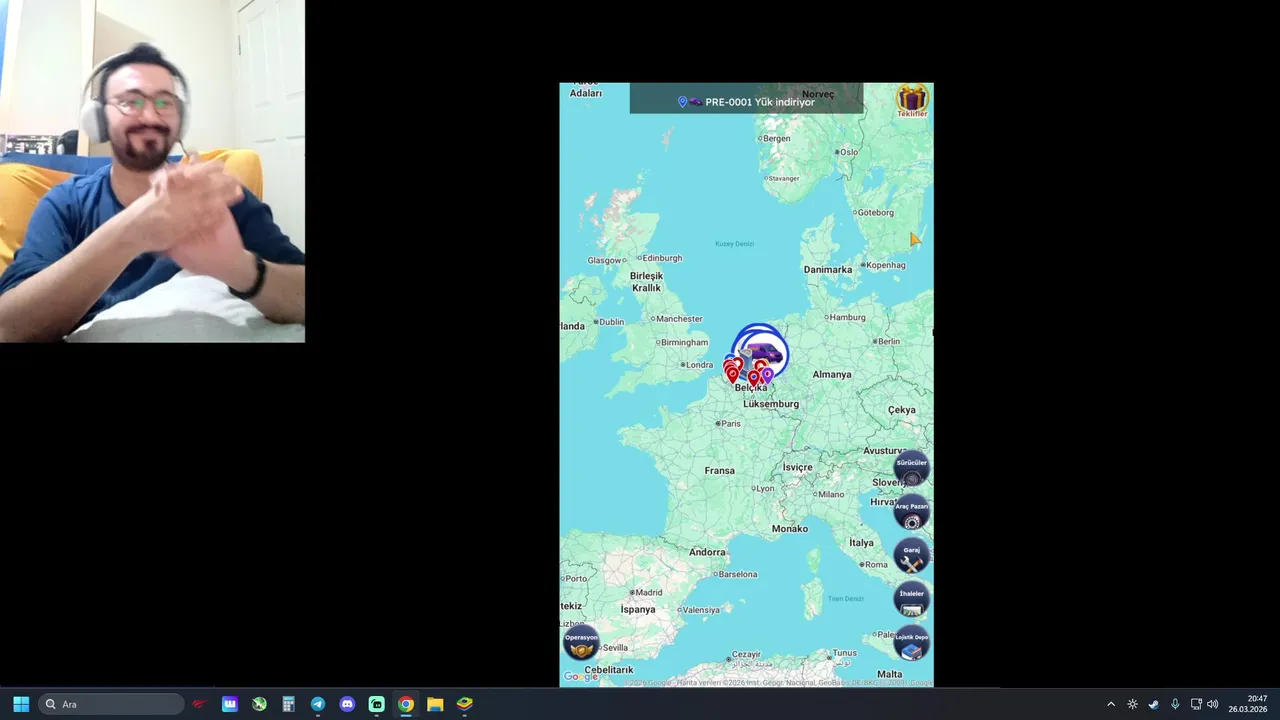Open File Explorer from the taskbar
The height and width of the screenshot is (720, 1280).
(x=435, y=704)
